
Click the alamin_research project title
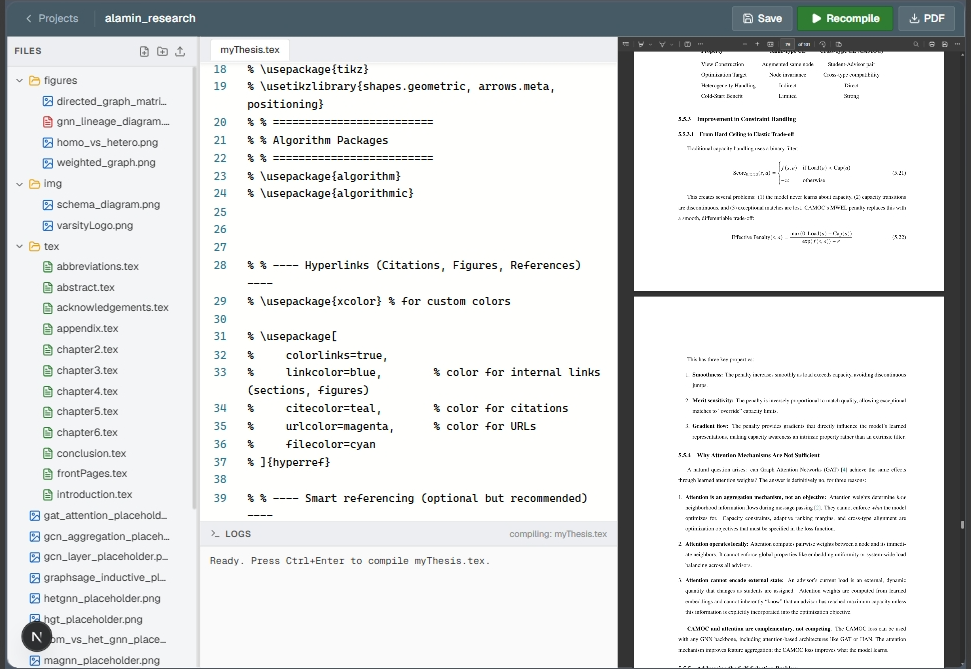click(150, 19)
